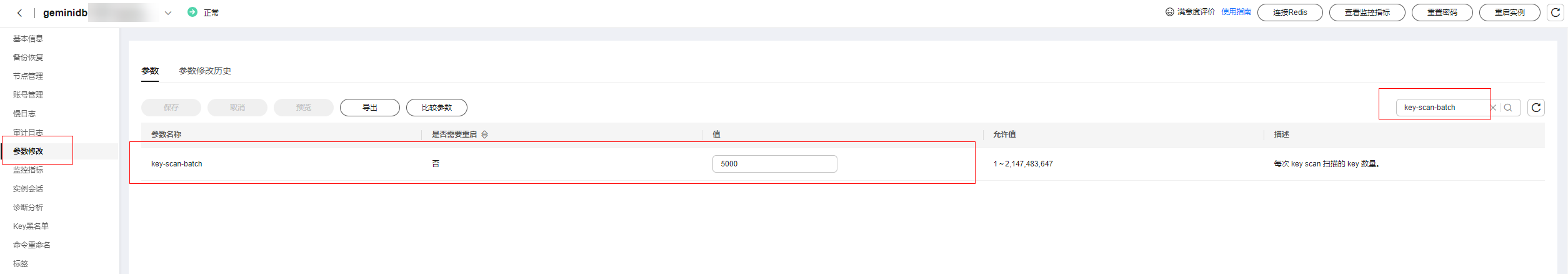Sort by 是否需要重启 column
Image resolution: width=1568 pixels, height=274 pixels.
484,134
